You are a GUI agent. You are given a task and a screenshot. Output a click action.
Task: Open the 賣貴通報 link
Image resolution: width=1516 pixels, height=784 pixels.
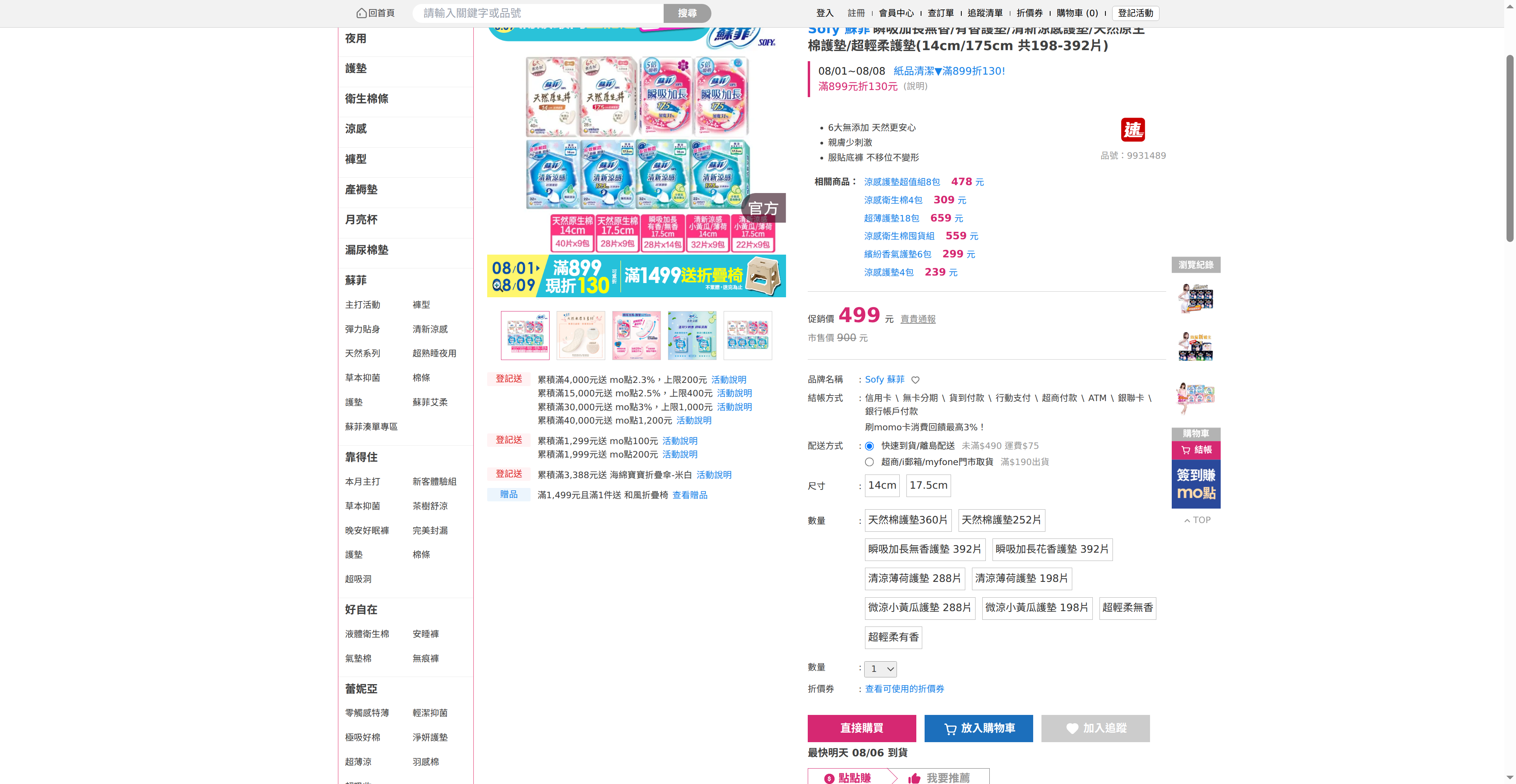coord(917,320)
